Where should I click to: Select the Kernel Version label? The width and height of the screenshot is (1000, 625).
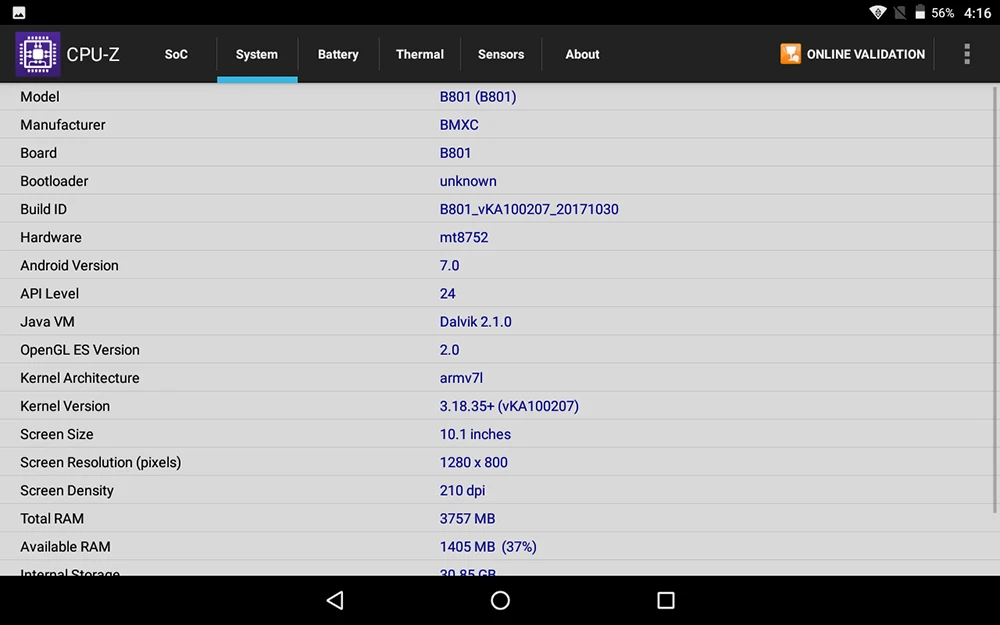pos(65,406)
